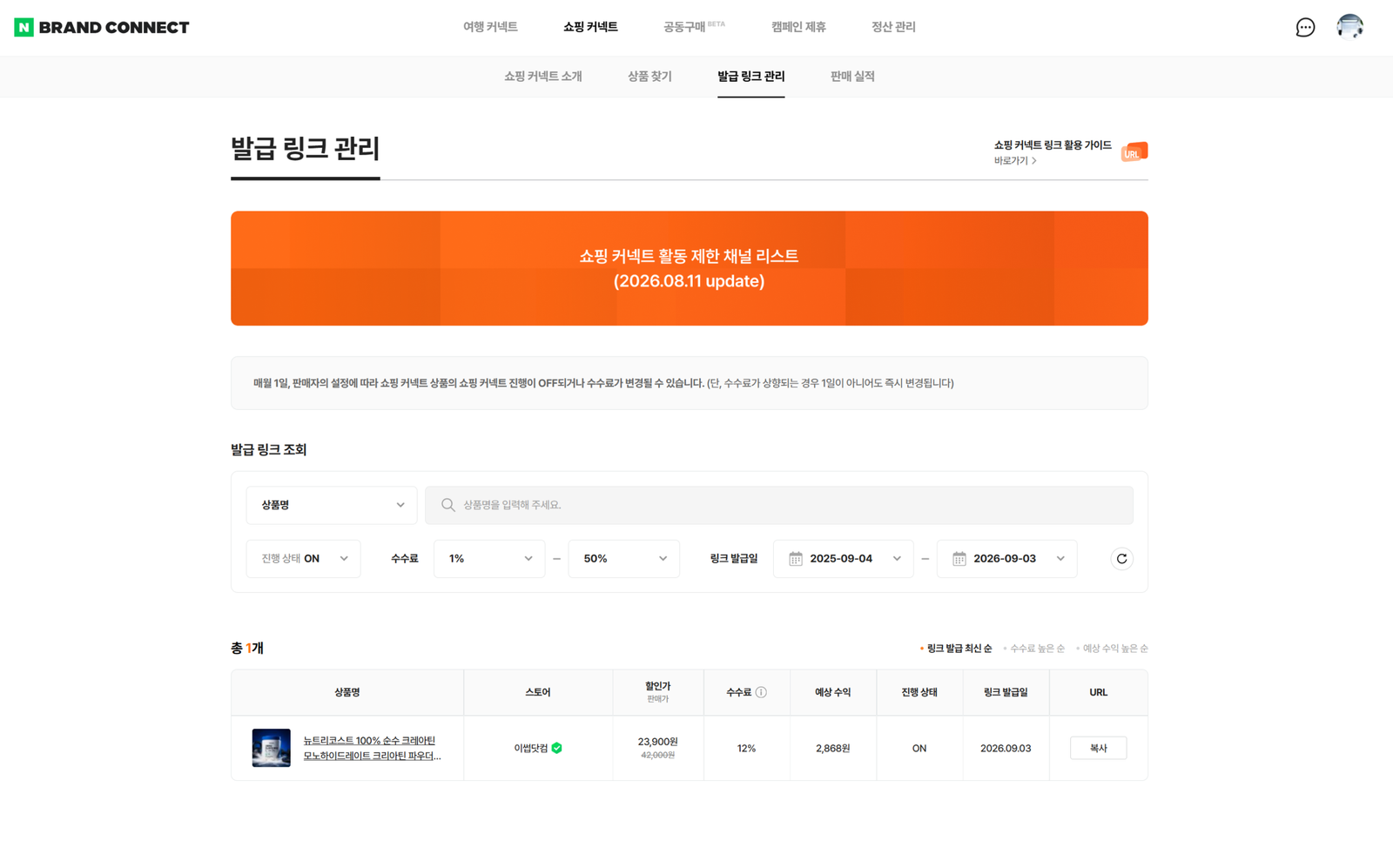Viewport: 1393px width, 868px height.
Task: Click the 2026.09.03 issue date cell
Action: [x=1006, y=748]
